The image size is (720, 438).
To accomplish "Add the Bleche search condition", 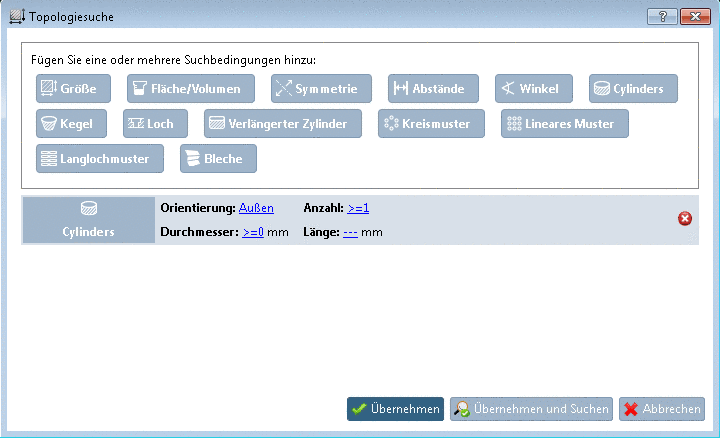I will [218, 158].
